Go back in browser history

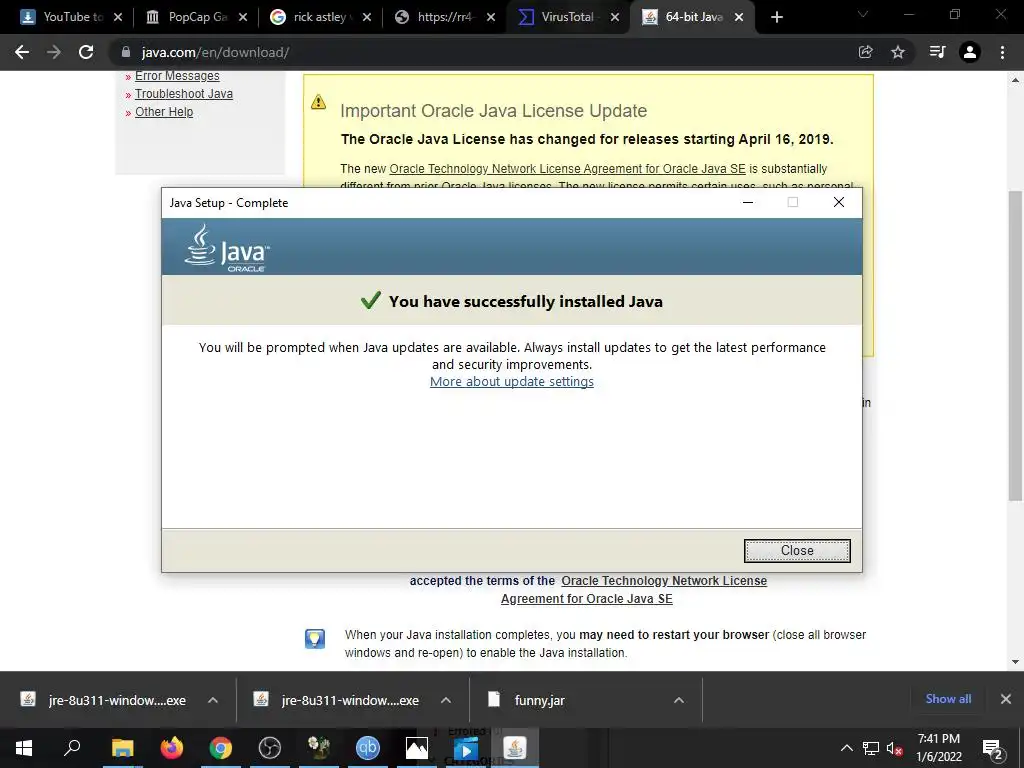[22, 52]
